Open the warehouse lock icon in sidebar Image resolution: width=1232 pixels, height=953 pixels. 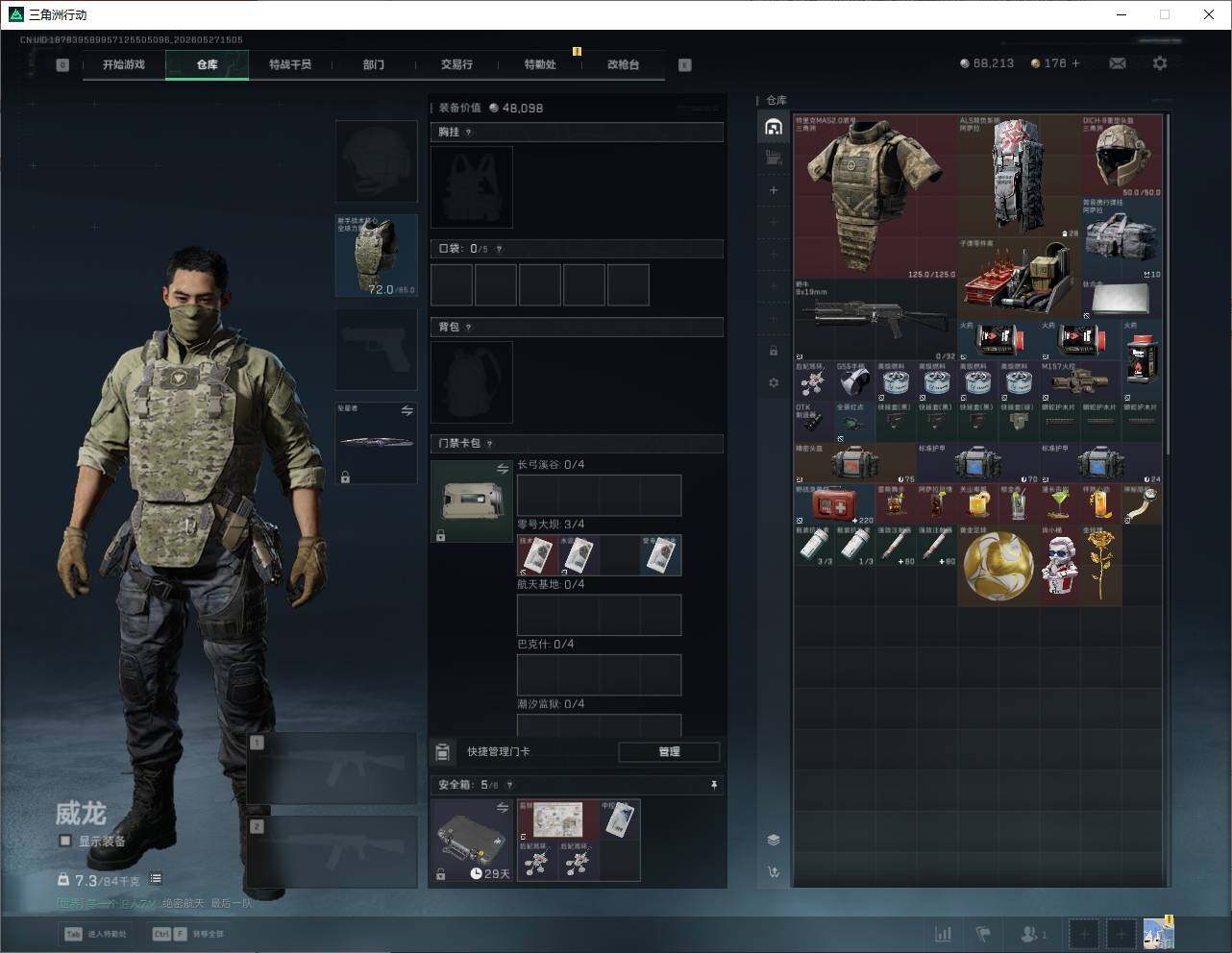[x=774, y=351]
